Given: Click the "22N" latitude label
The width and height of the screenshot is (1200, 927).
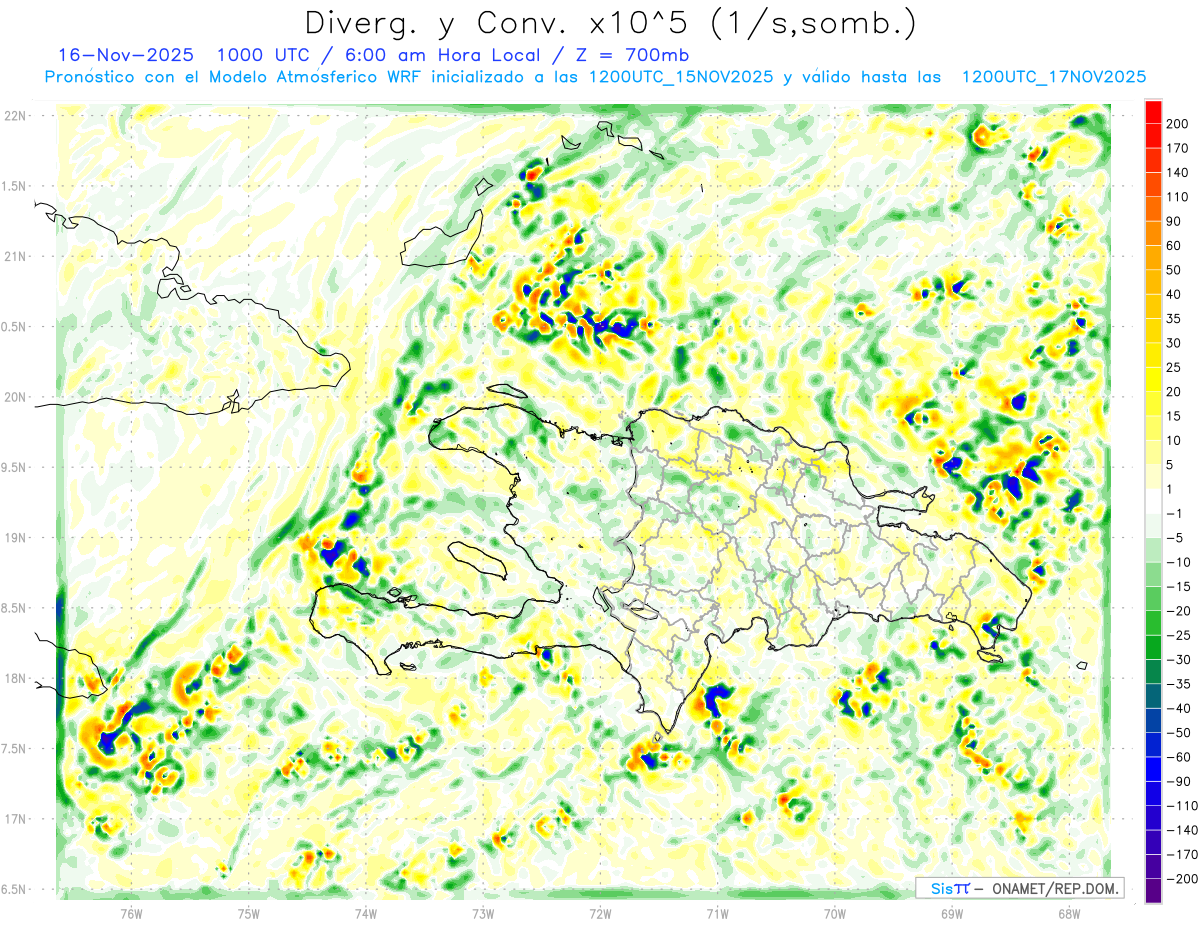Looking at the screenshot, I should coord(15,115).
